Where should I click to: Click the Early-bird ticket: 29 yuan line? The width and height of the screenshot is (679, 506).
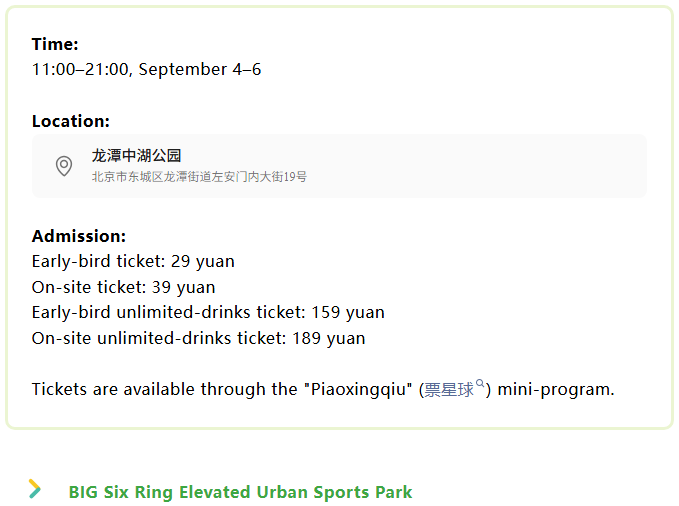point(133,262)
